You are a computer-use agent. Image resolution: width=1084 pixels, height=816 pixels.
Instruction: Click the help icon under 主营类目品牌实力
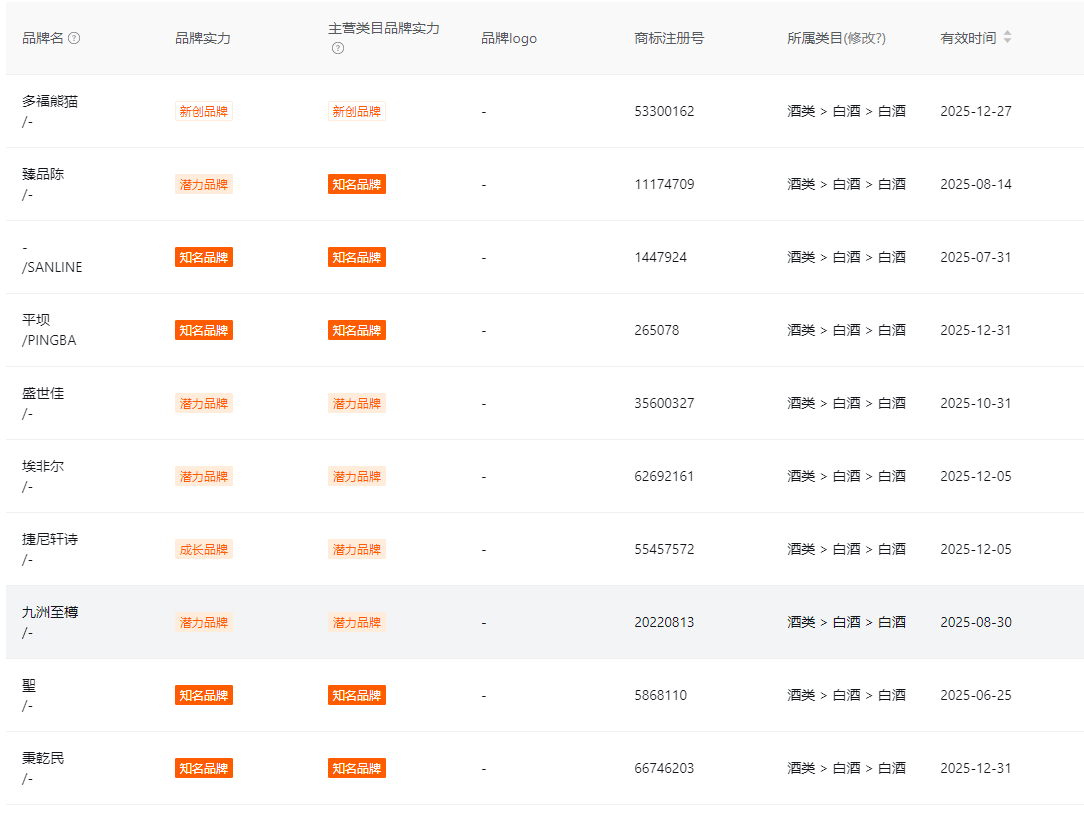coord(338,48)
